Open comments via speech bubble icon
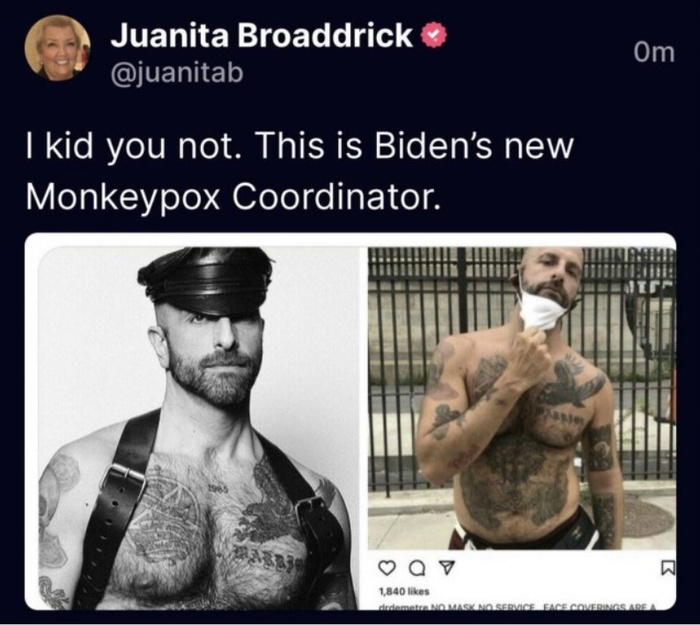Screen dimensions: 700x625 [x=417, y=568]
